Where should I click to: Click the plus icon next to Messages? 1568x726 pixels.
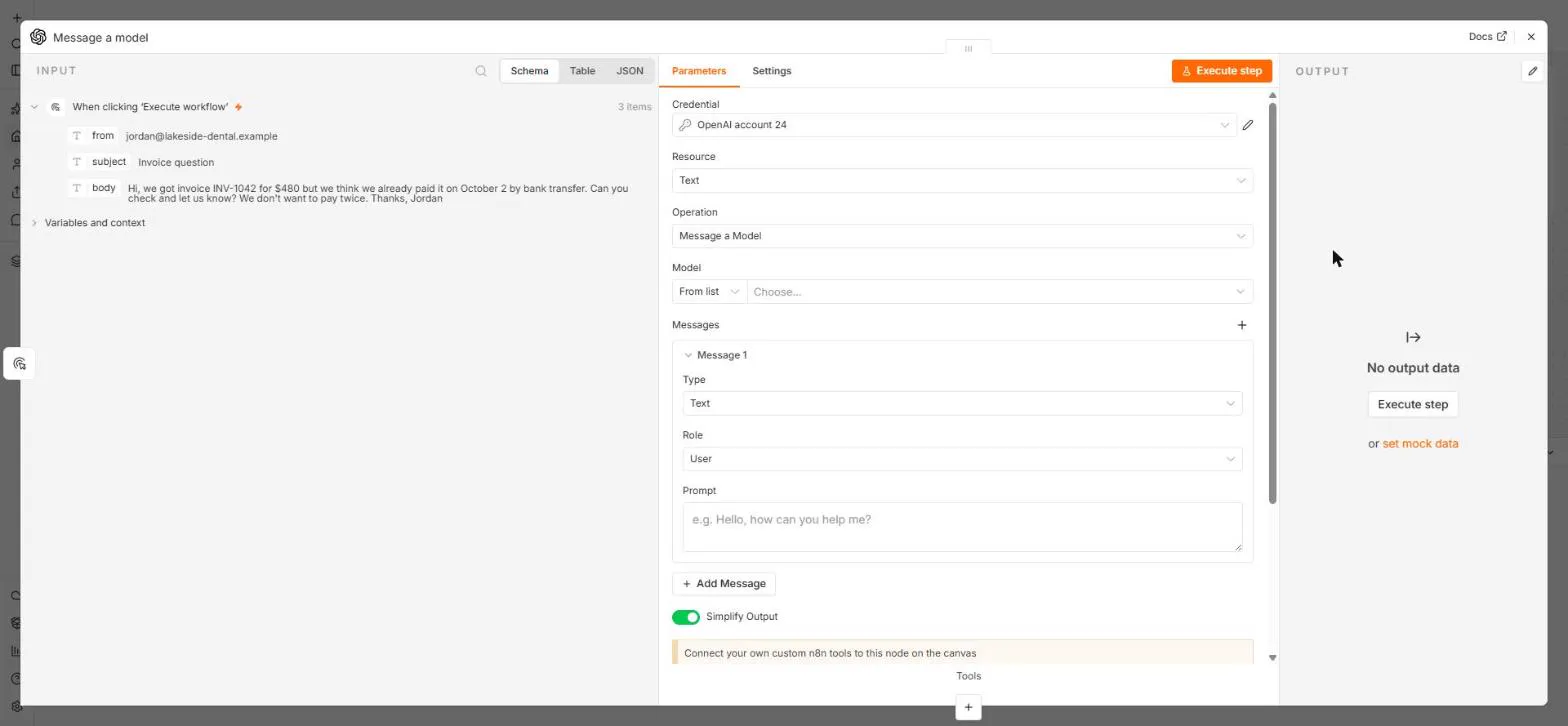pos(1242,325)
